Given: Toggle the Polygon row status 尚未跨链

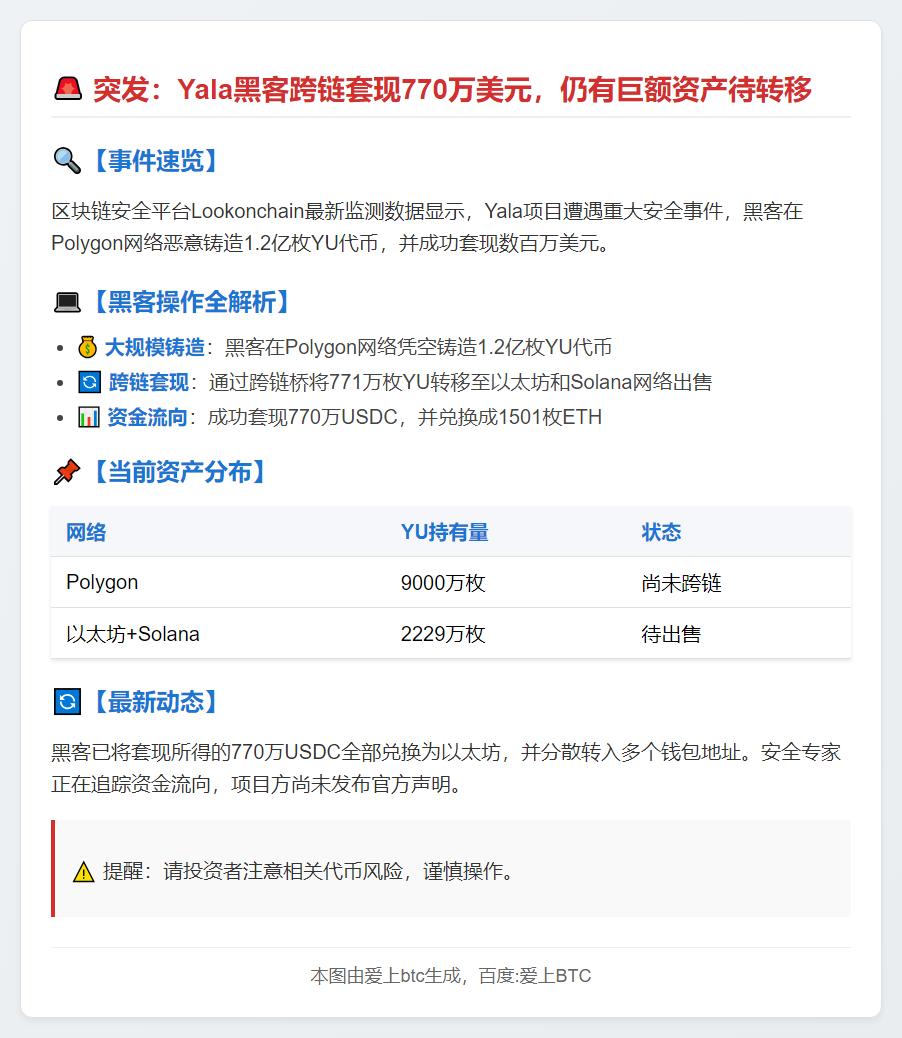Looking at the screenshot, I should pos(682,581).
